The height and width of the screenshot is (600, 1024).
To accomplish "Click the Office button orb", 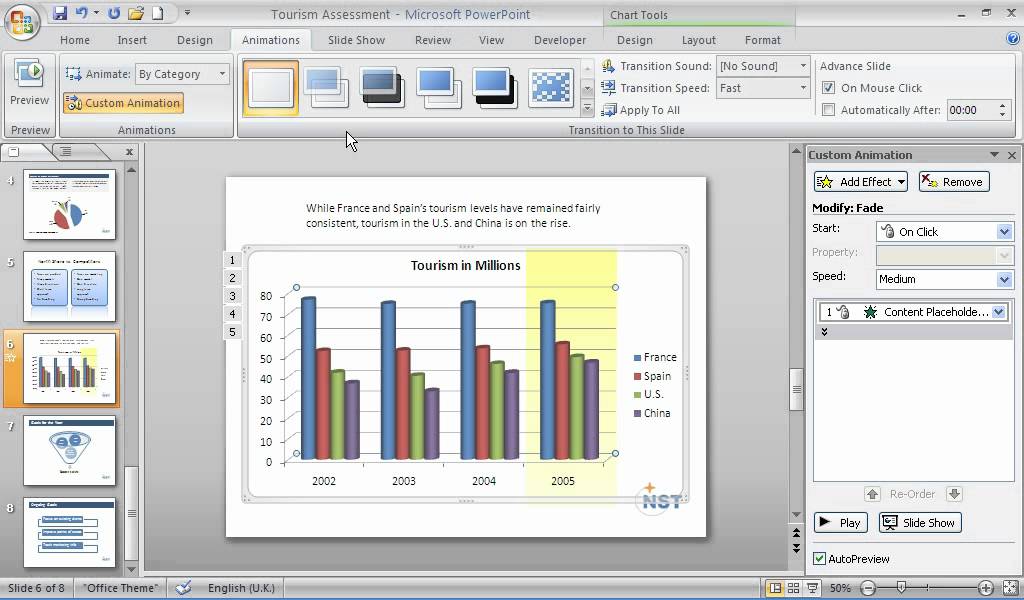I will click(x=22, y=22).
